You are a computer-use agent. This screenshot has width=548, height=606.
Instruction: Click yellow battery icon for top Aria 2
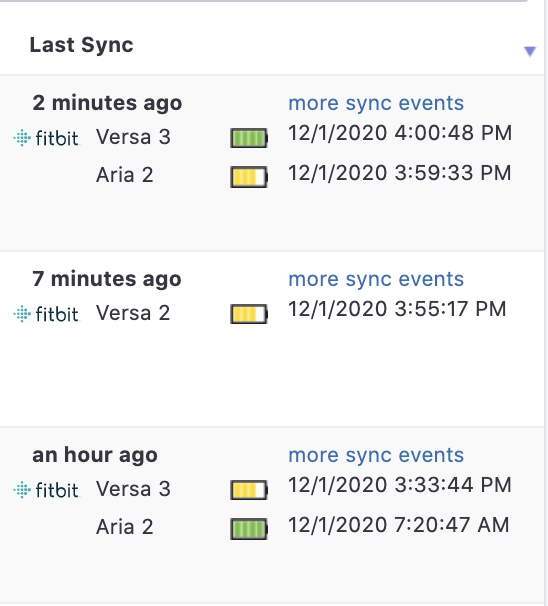click(249, 177)
